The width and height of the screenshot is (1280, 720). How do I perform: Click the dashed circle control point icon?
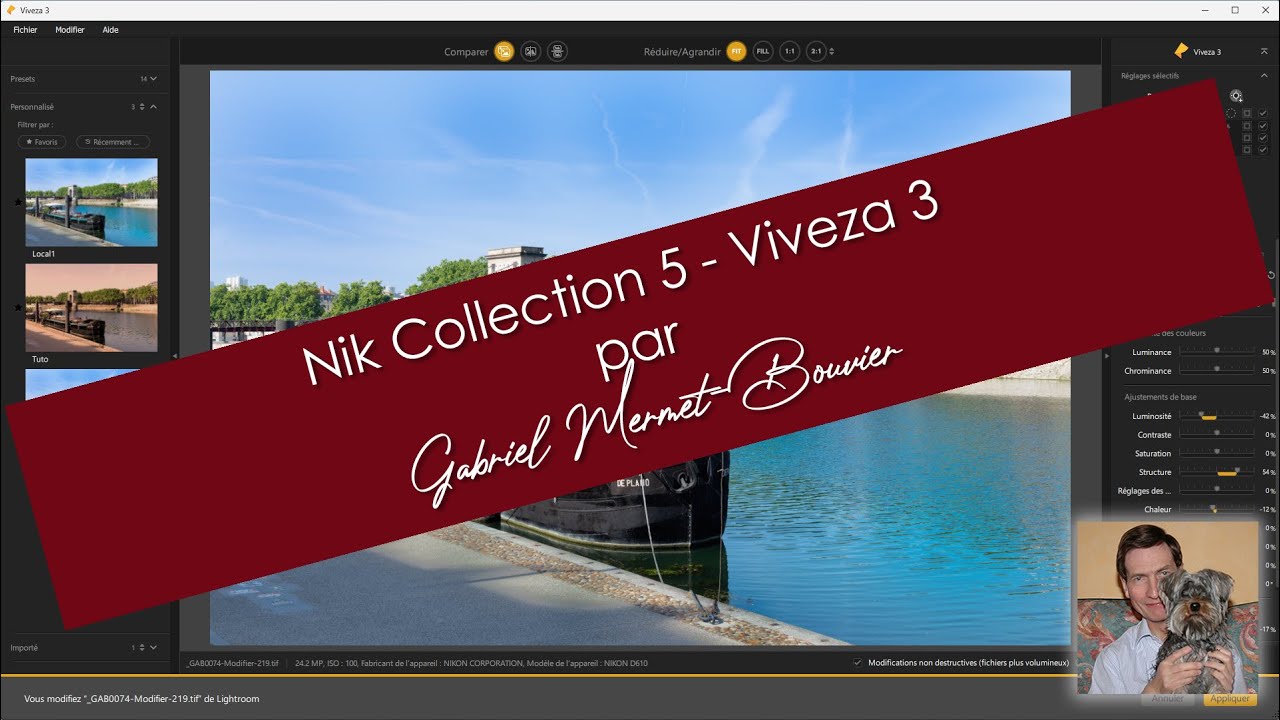1231,113
